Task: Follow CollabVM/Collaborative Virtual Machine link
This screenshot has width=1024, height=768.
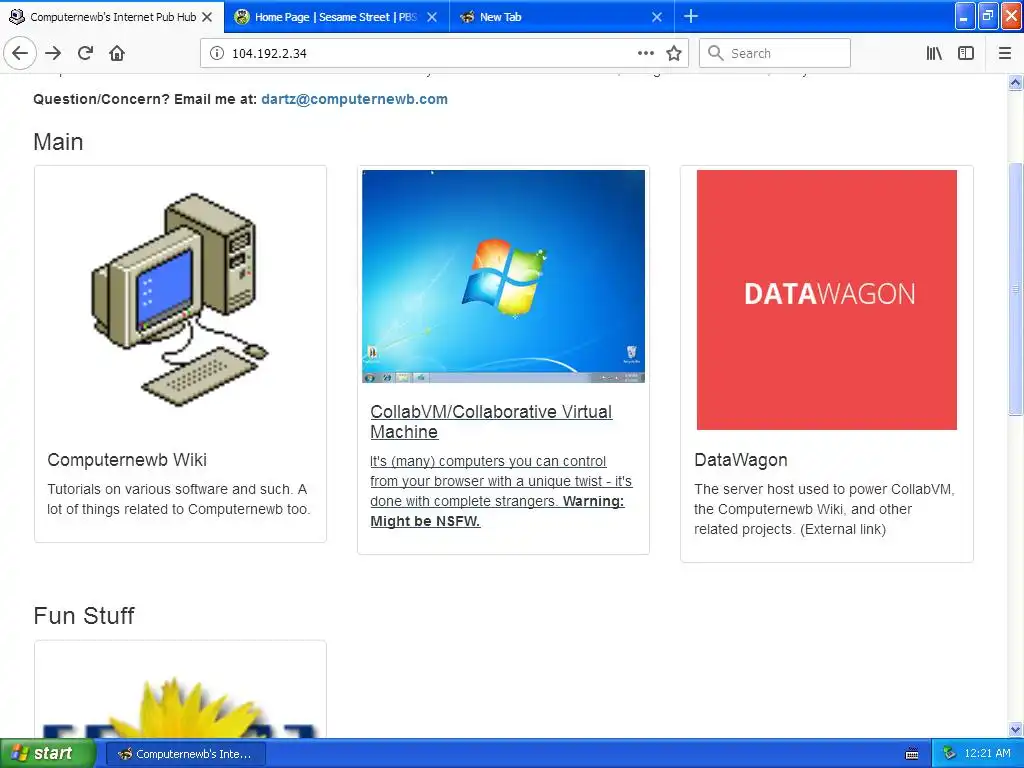Action: coord(491,422)
